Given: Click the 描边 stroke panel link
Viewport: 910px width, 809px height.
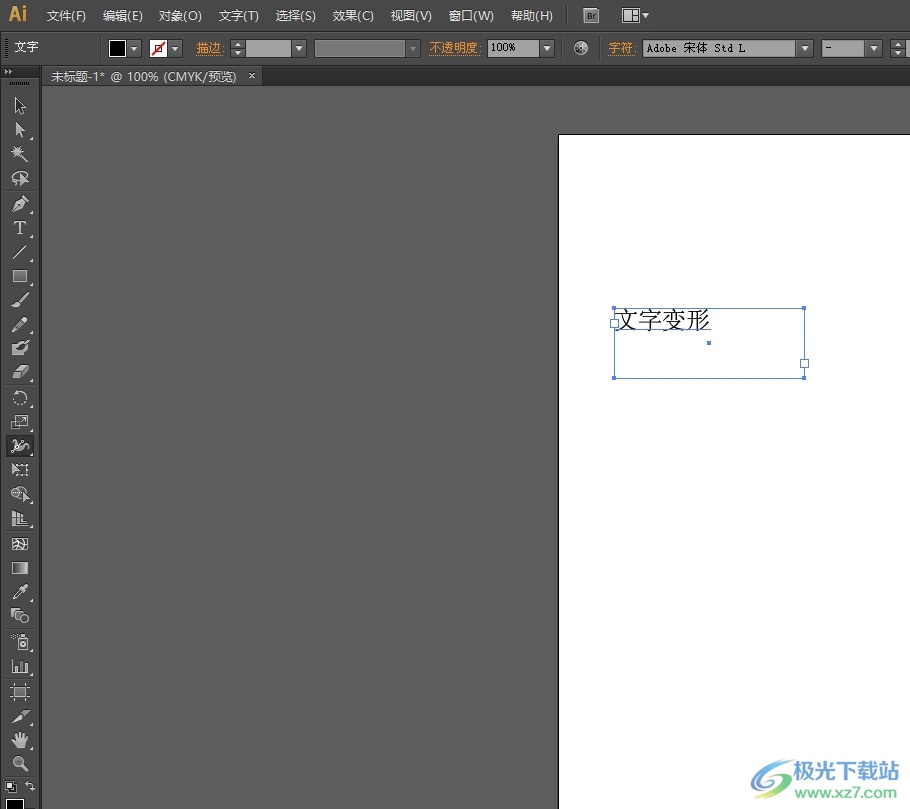Looking at the screenshot, I should click(209, 48).
